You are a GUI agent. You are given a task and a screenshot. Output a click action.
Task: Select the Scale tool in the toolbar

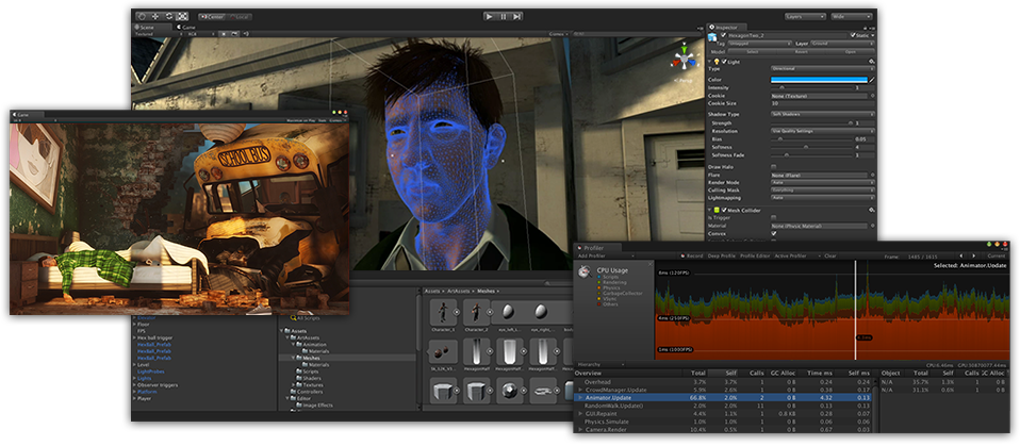[182, 17]
